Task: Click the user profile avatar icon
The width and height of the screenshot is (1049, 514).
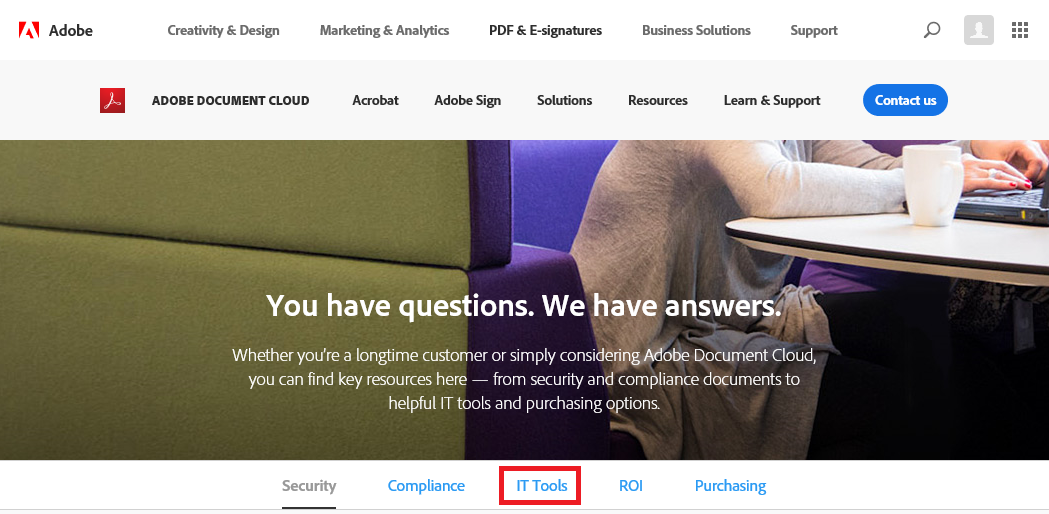Action: [979, 30]
